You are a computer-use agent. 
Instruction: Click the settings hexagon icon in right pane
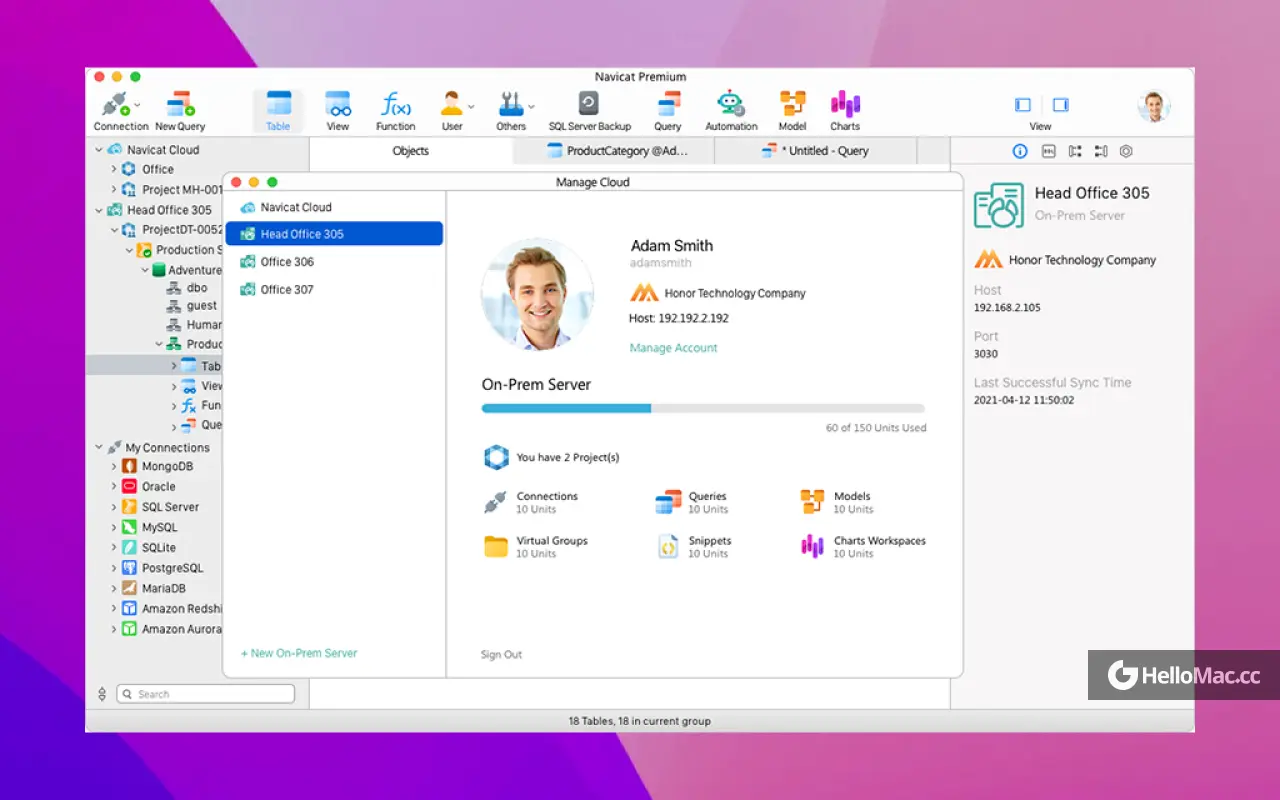1126,151
